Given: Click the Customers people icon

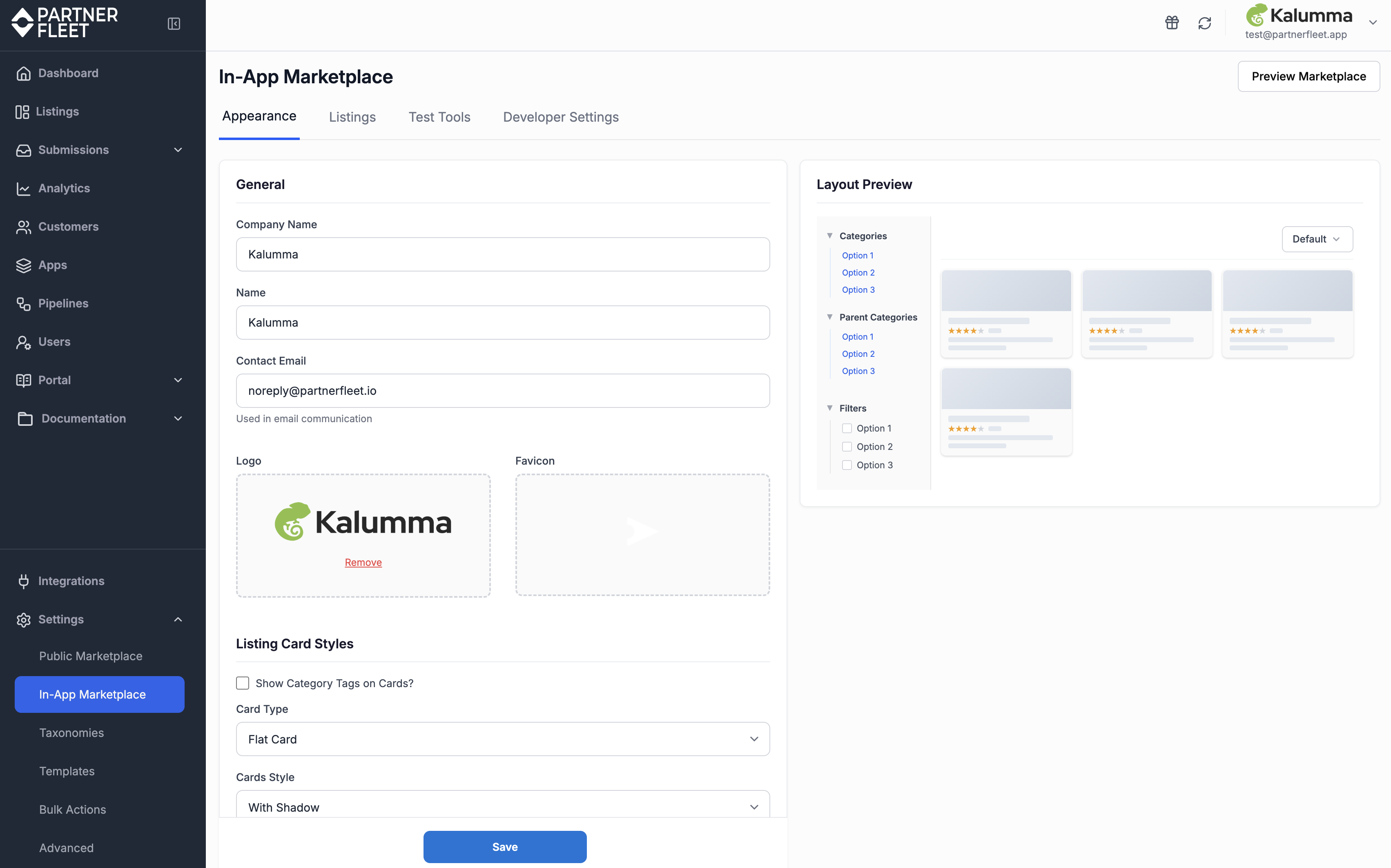Looking at the screenshot, I should (24, 227).
